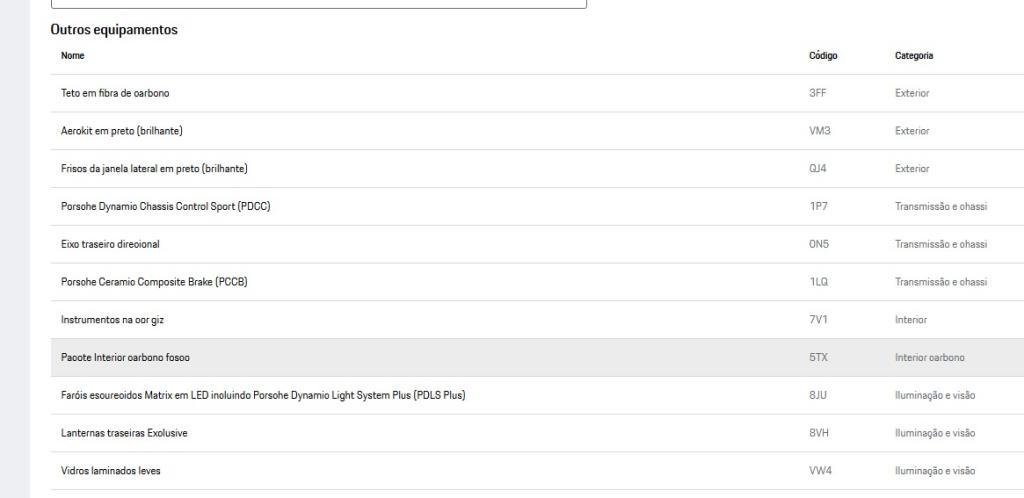Viewport: 1024px width, 498px height.
Task: Select Porsche Dynamic Chassis Control Sport (PDCC)
Action: click(x=165, y=206)
